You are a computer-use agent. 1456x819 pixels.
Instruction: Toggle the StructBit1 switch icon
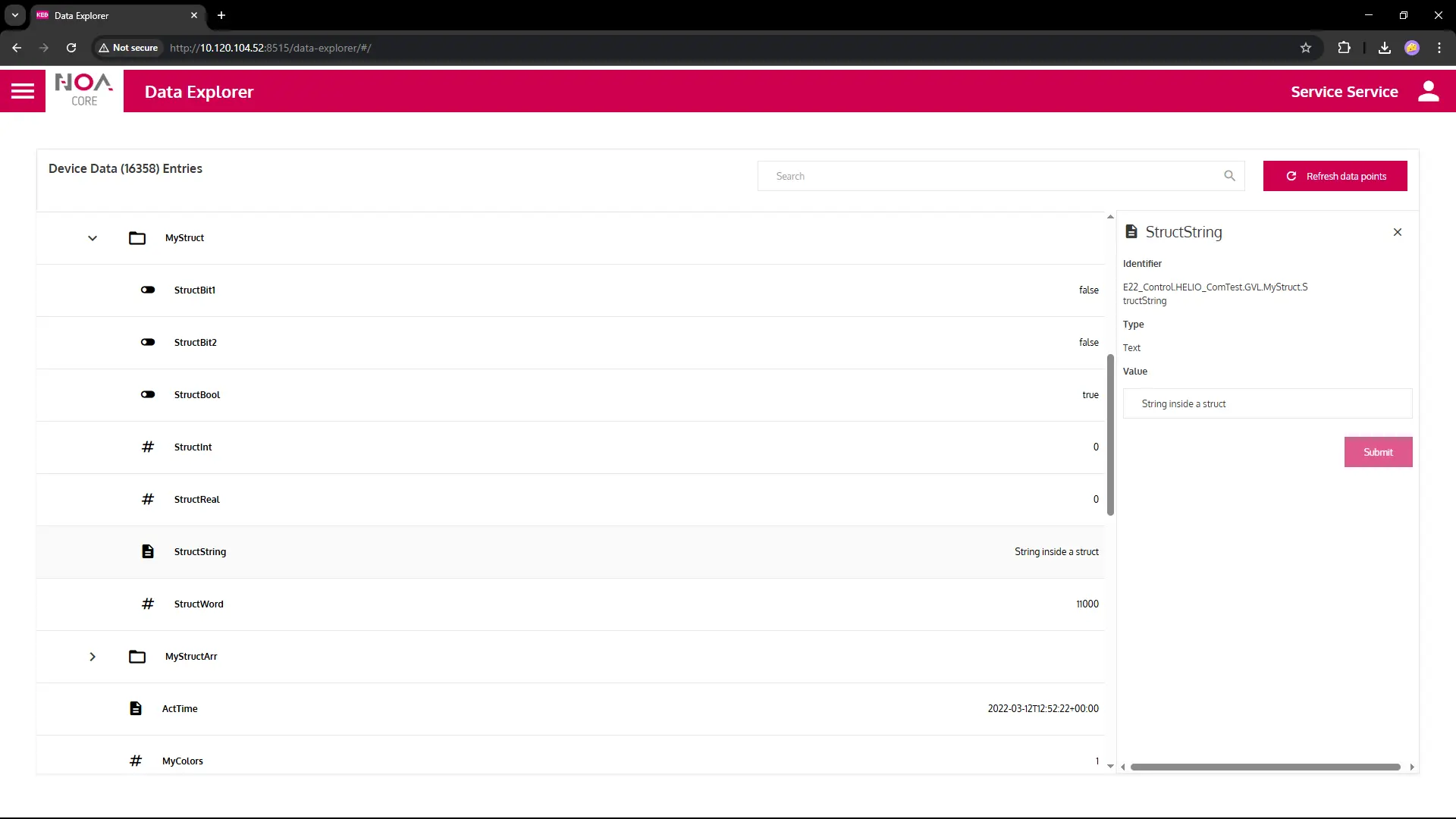click(x=148, y=290)
